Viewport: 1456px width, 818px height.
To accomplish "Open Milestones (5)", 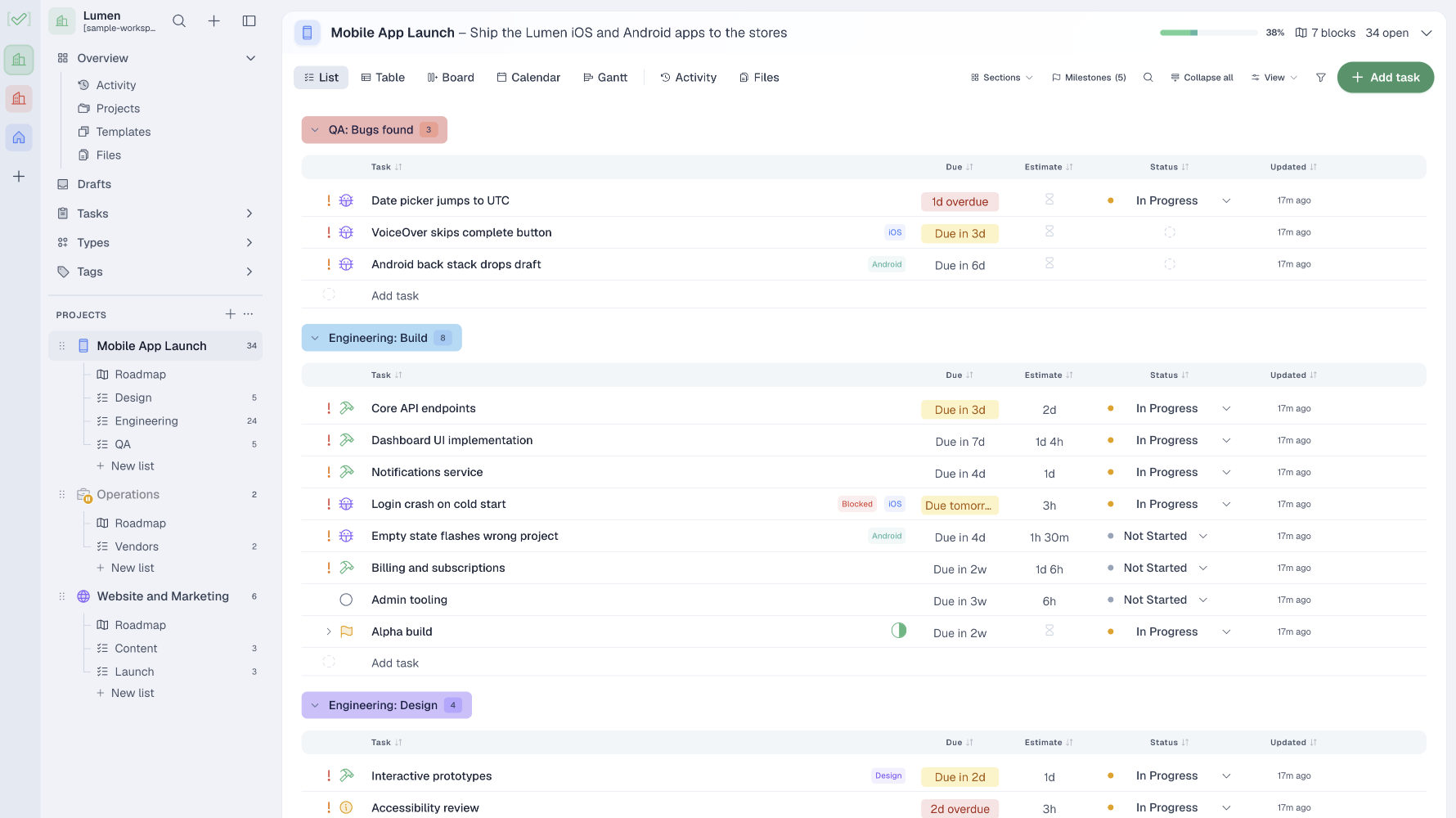I will click(x=1089, y=78).
